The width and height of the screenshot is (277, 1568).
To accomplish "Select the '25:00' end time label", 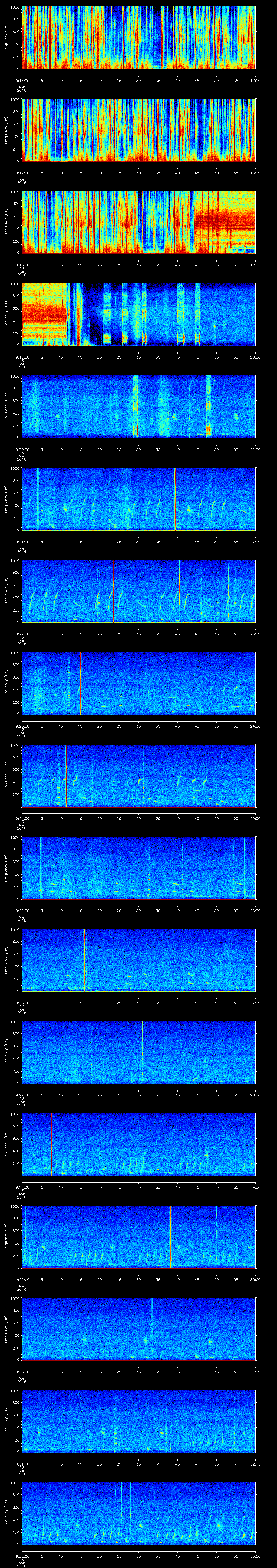I will pos(256,818).
